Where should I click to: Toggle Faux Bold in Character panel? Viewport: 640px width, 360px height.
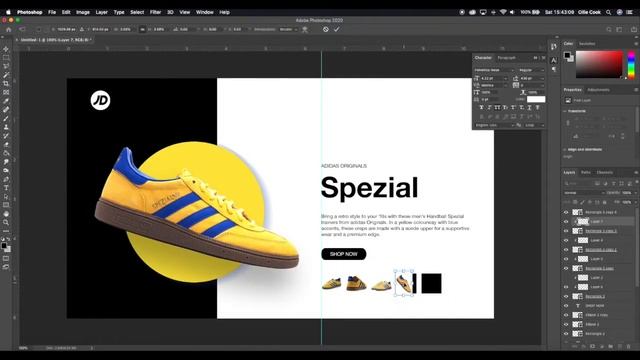[481, 107]
